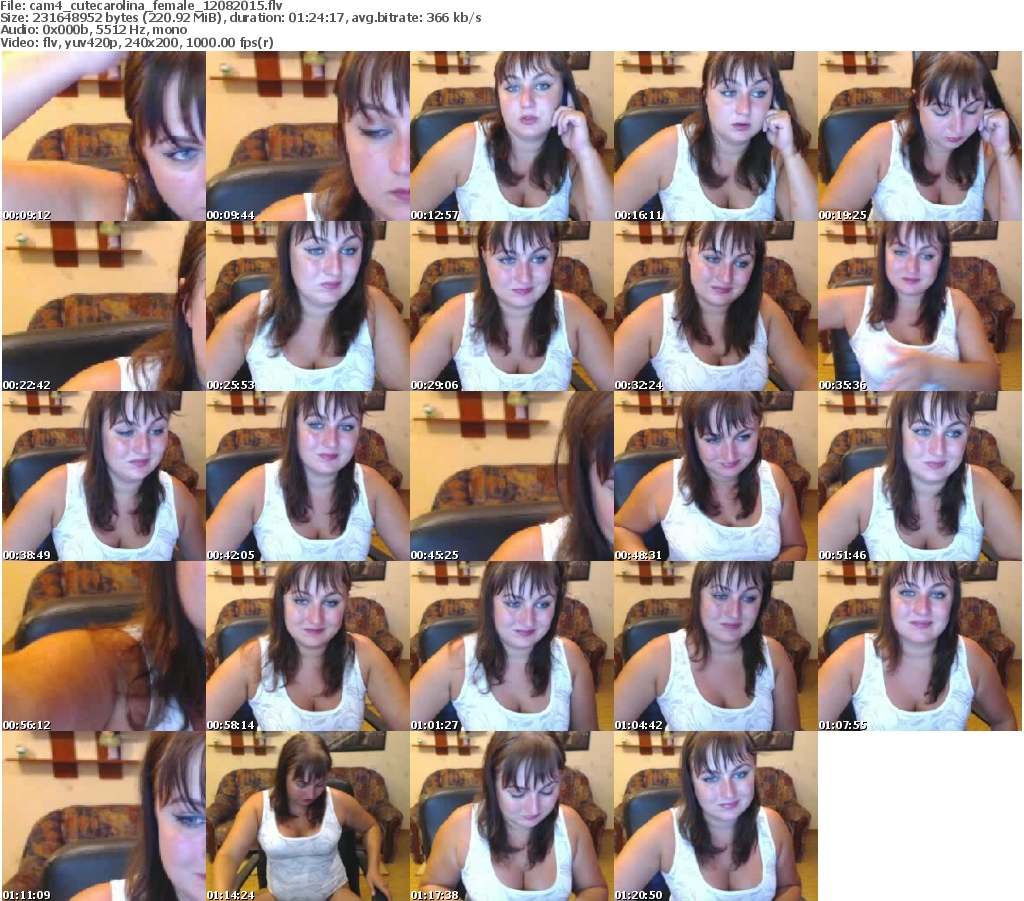Click the 'Audio: 0x000b, 5512 Hz, mono' line
Screen dimensions: 1024x901
[x=94, y=30]
